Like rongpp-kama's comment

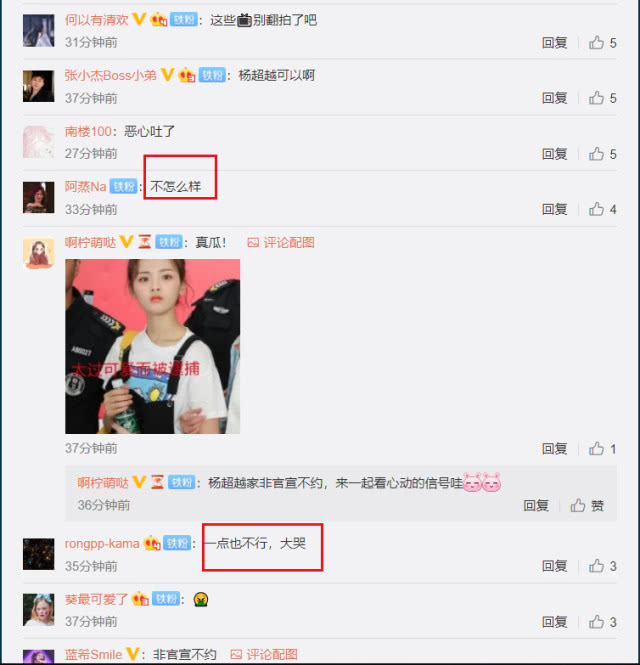point(602,566)
